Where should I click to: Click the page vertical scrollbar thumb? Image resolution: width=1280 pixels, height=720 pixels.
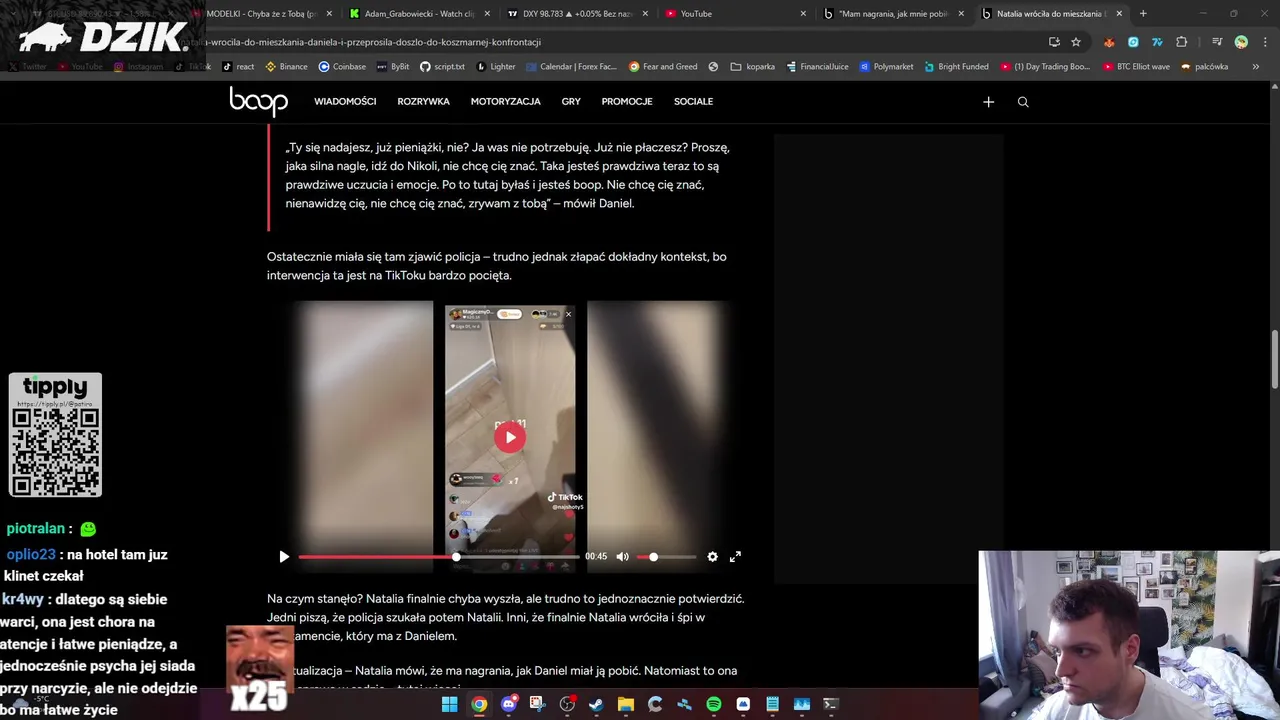[x=1274, y=359]
